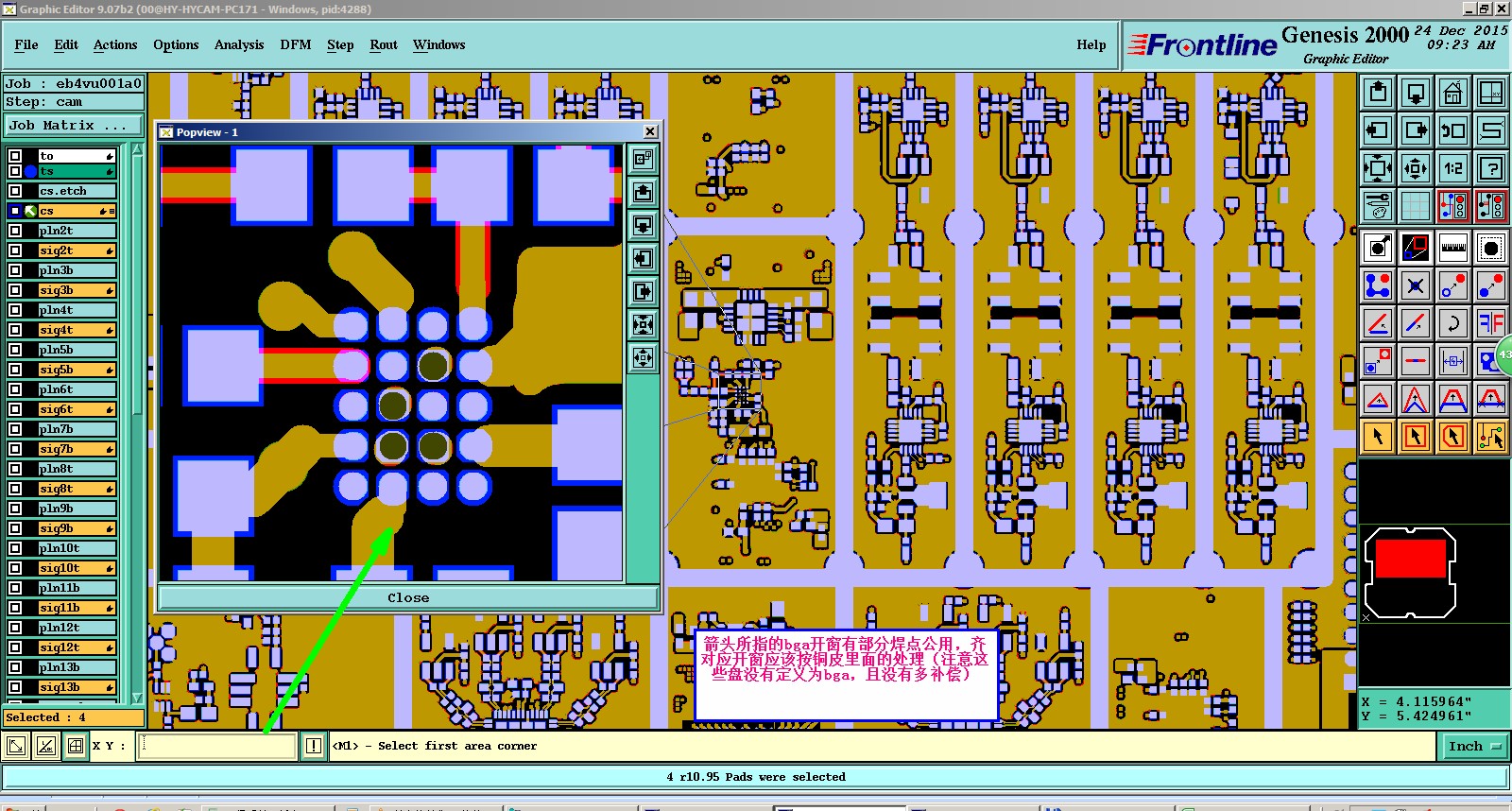The width and height of the screenshot is (1512, 811).
Task: Click the grid display icon
Action: pyautogui.click(x=1416, y=206)
